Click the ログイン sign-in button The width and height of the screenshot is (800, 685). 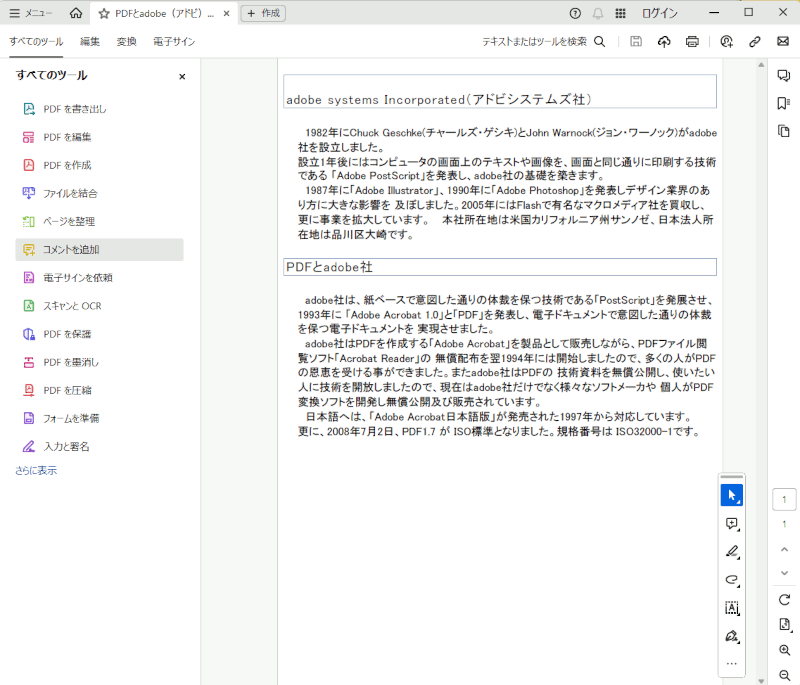pos(660,14)
